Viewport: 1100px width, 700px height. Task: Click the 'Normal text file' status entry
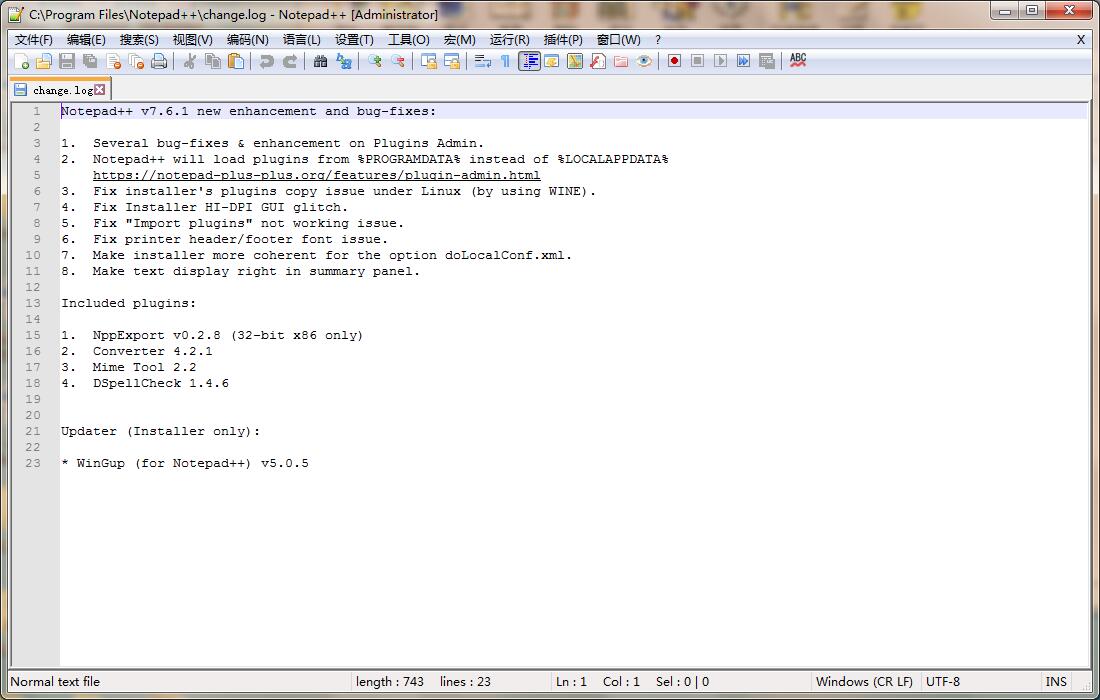[x=55, y=682]
